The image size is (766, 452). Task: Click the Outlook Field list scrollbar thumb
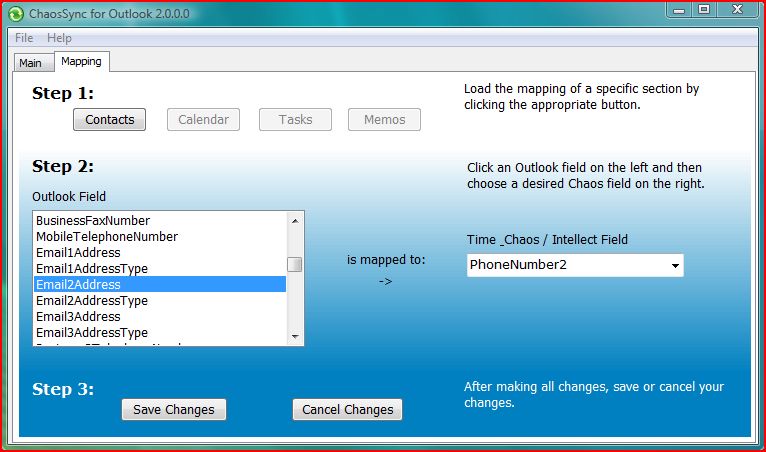point(295,264)
